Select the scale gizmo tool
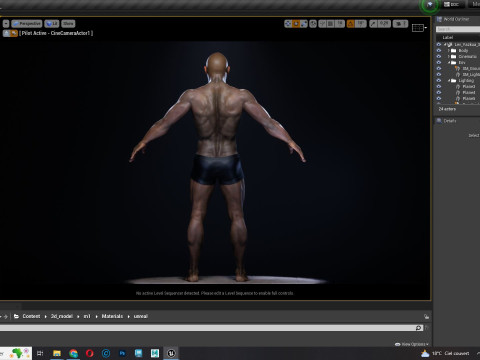Screen dimensions: 480x360 (x=304, y=24)
